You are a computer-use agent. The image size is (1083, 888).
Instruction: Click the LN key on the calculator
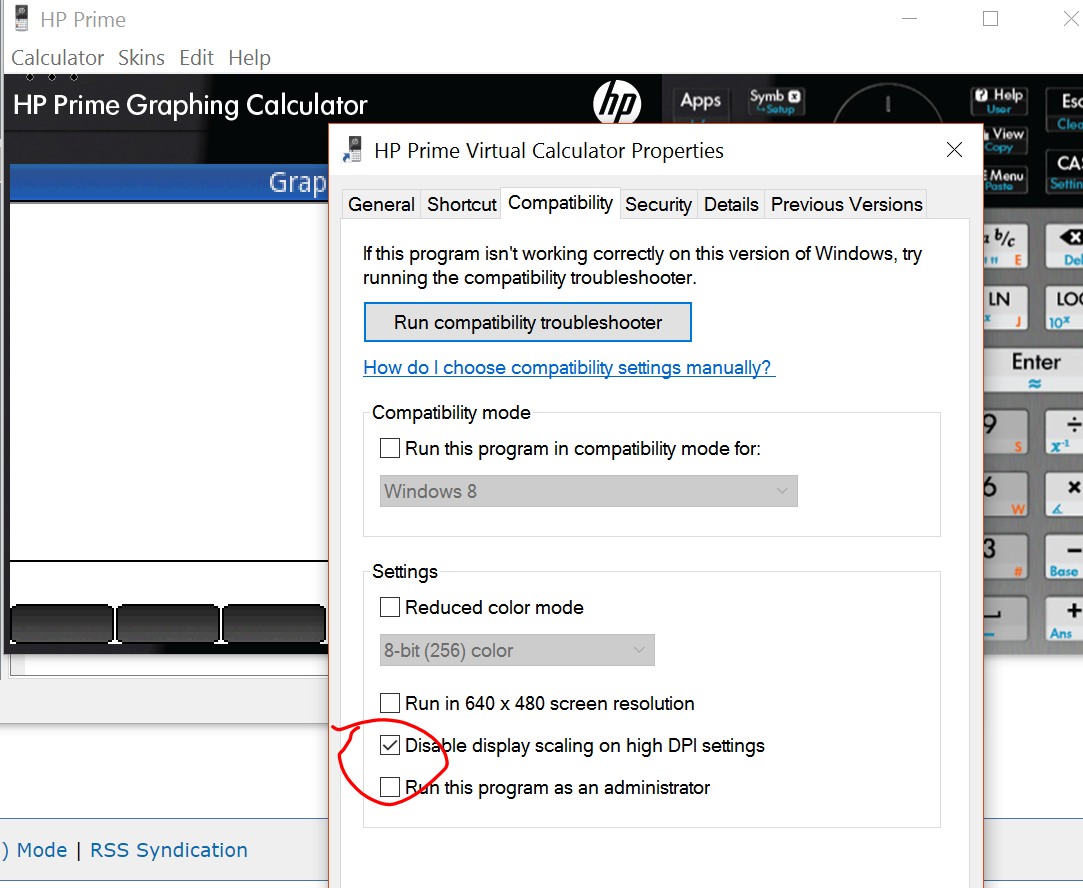pos(1005,308)
